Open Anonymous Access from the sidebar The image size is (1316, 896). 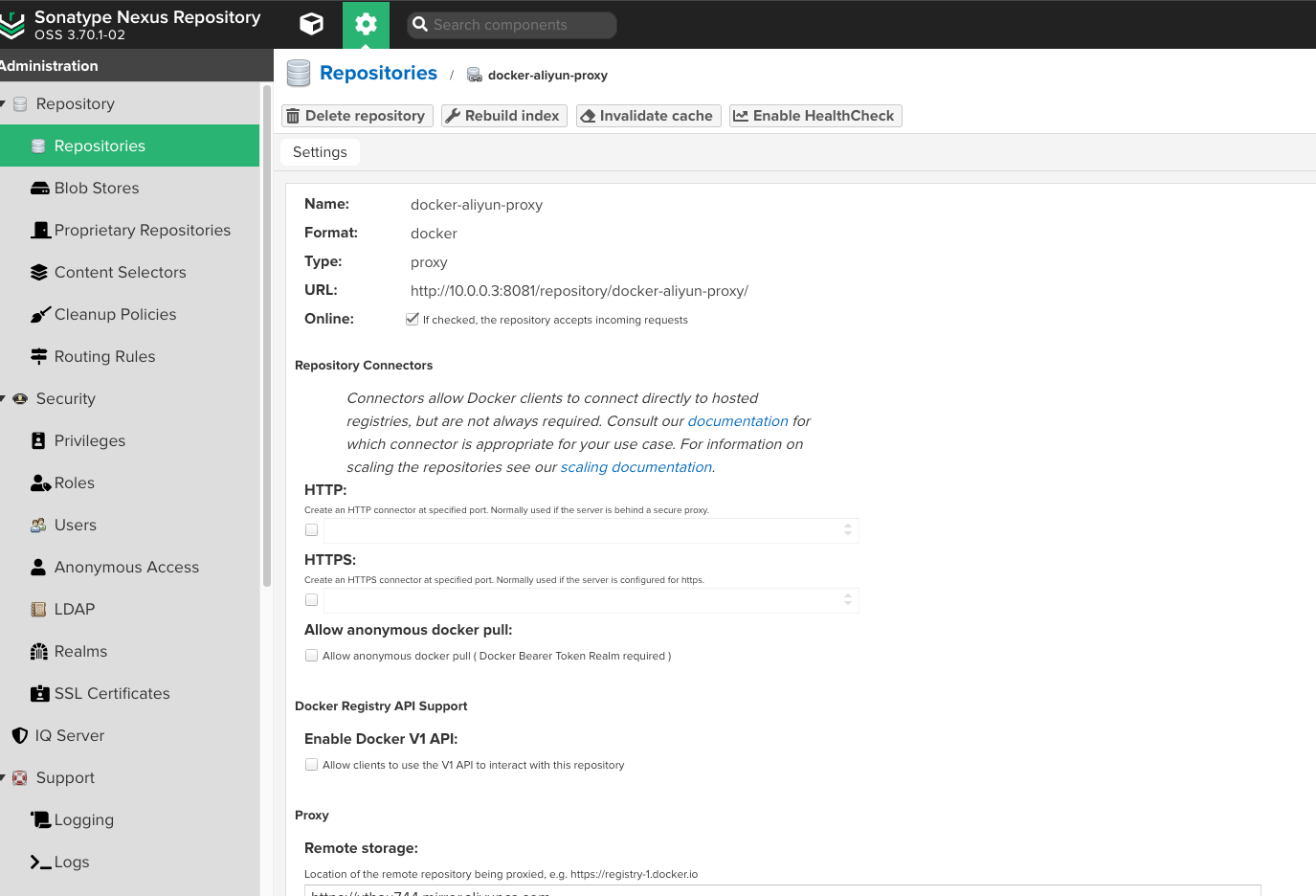tap(129, 567)
